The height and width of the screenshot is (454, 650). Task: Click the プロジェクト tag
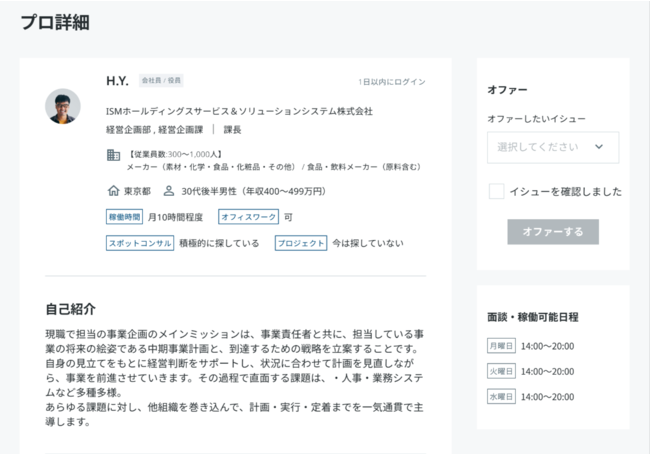pos(301,243)
